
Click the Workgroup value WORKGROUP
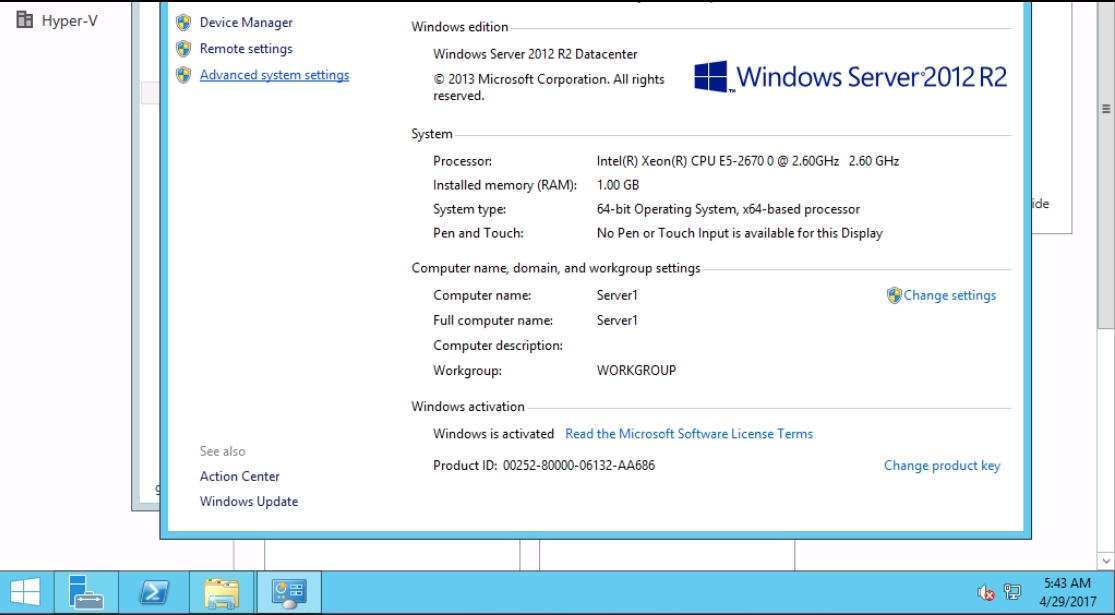(636, 370)
